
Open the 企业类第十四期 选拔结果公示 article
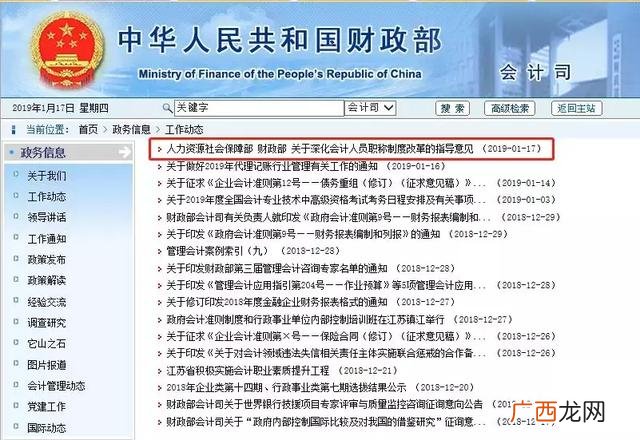tap(286, 387)
